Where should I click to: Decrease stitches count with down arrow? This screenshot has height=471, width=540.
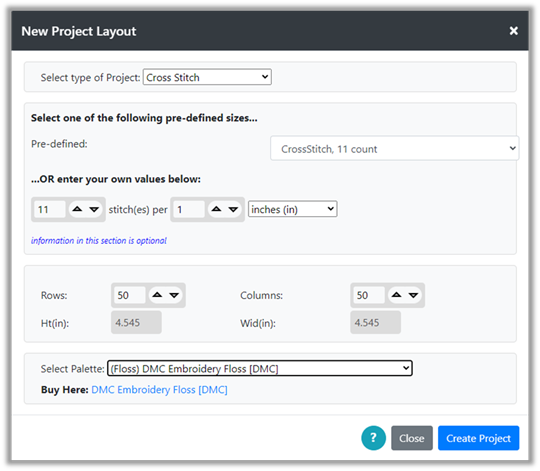(x=94, y=209)
